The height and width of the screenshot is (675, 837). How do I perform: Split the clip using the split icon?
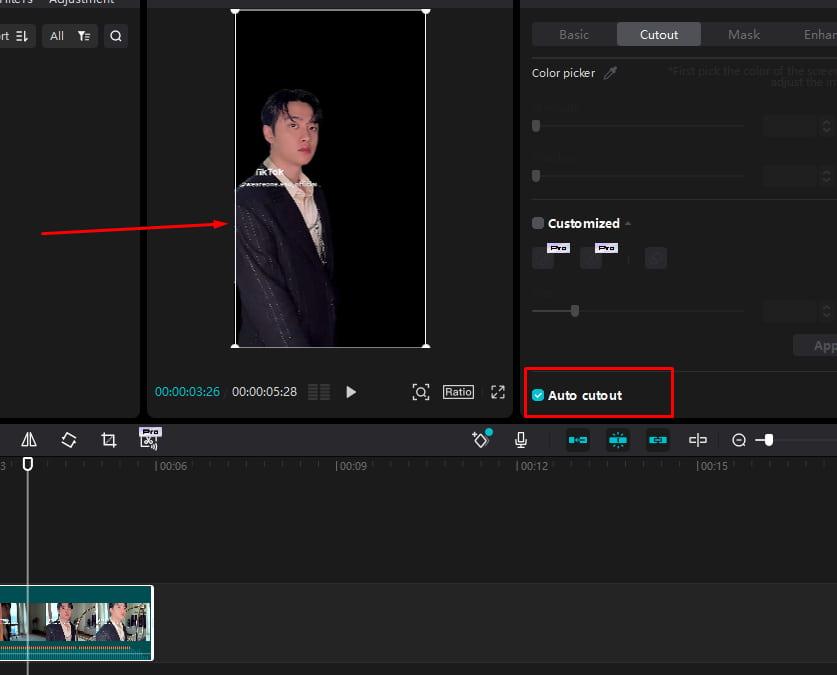pyautogui.click(x=696, y=439)
